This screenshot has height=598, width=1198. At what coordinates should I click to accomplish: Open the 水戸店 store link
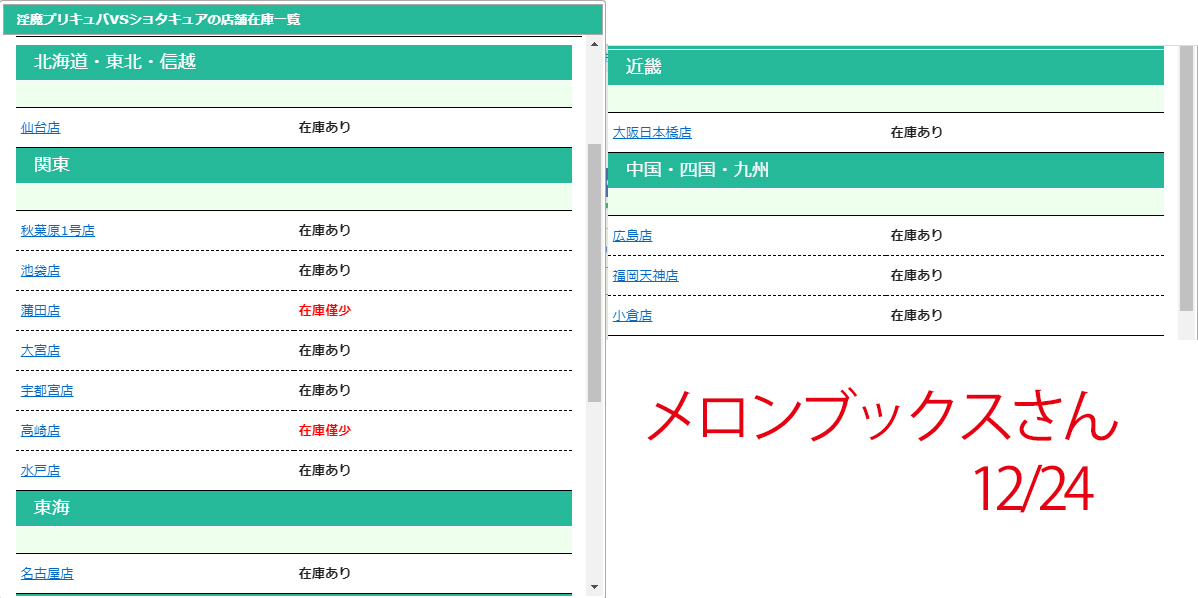40,470
